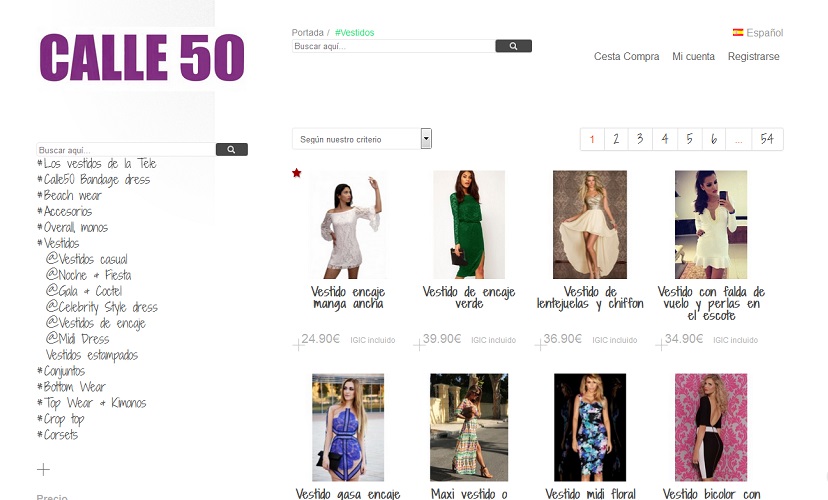Go to page 1
The width and height of the screenshot is (828, 500).
click(592, 139)
